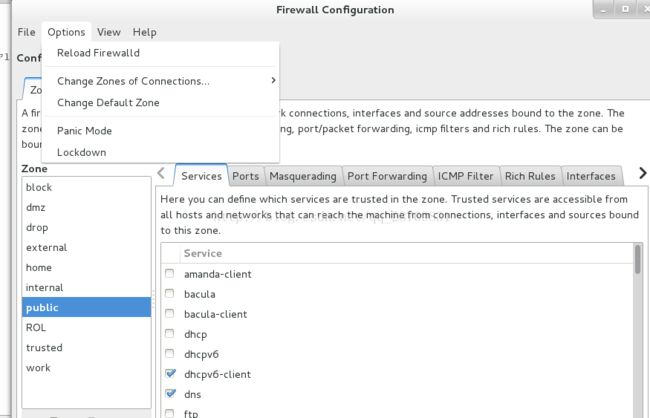Viewport: 650px width, 418px height.
Task: Select Change Default Zone menu entry
Action: [x=160, y=103]
